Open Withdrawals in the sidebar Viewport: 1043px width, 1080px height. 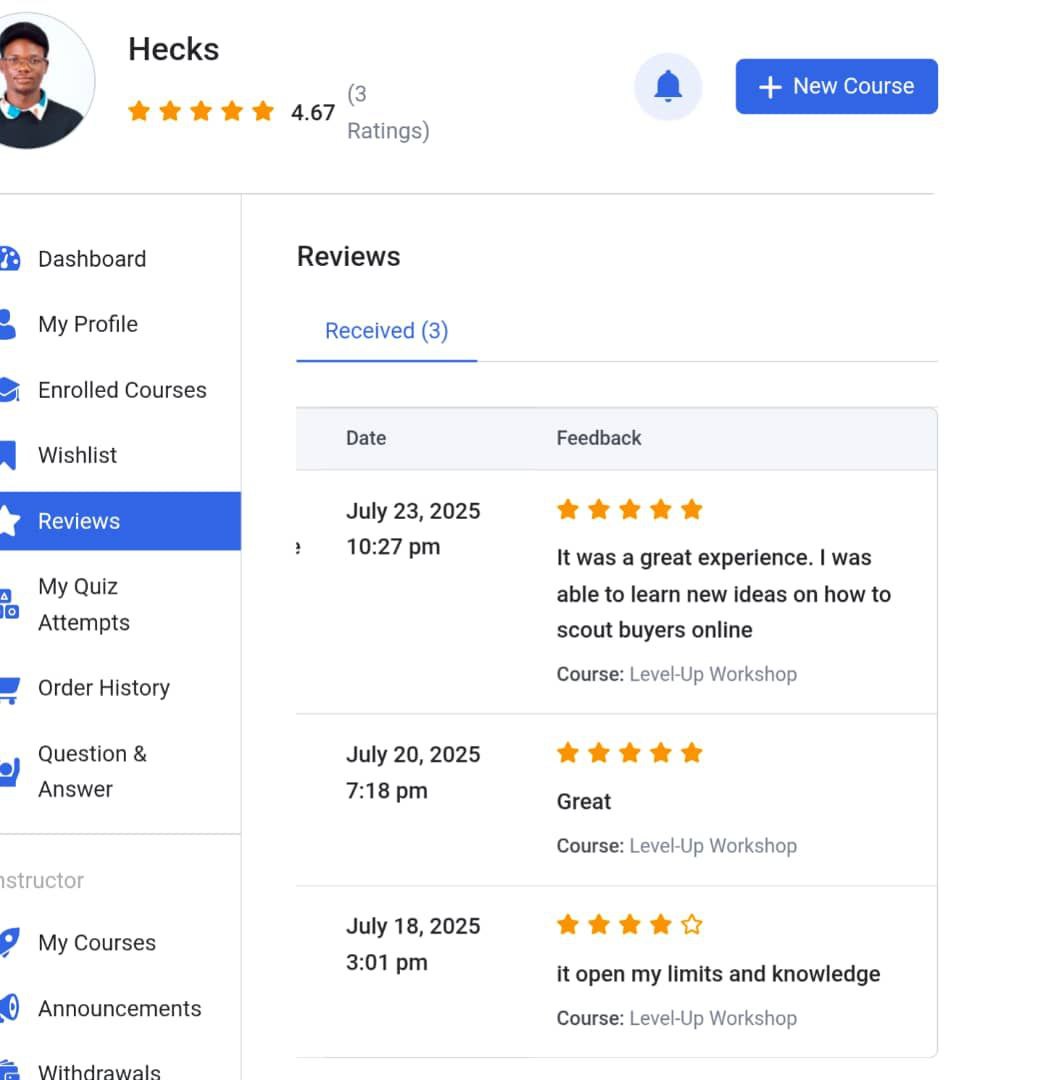pyautogui.click(x=99, y=1071)
